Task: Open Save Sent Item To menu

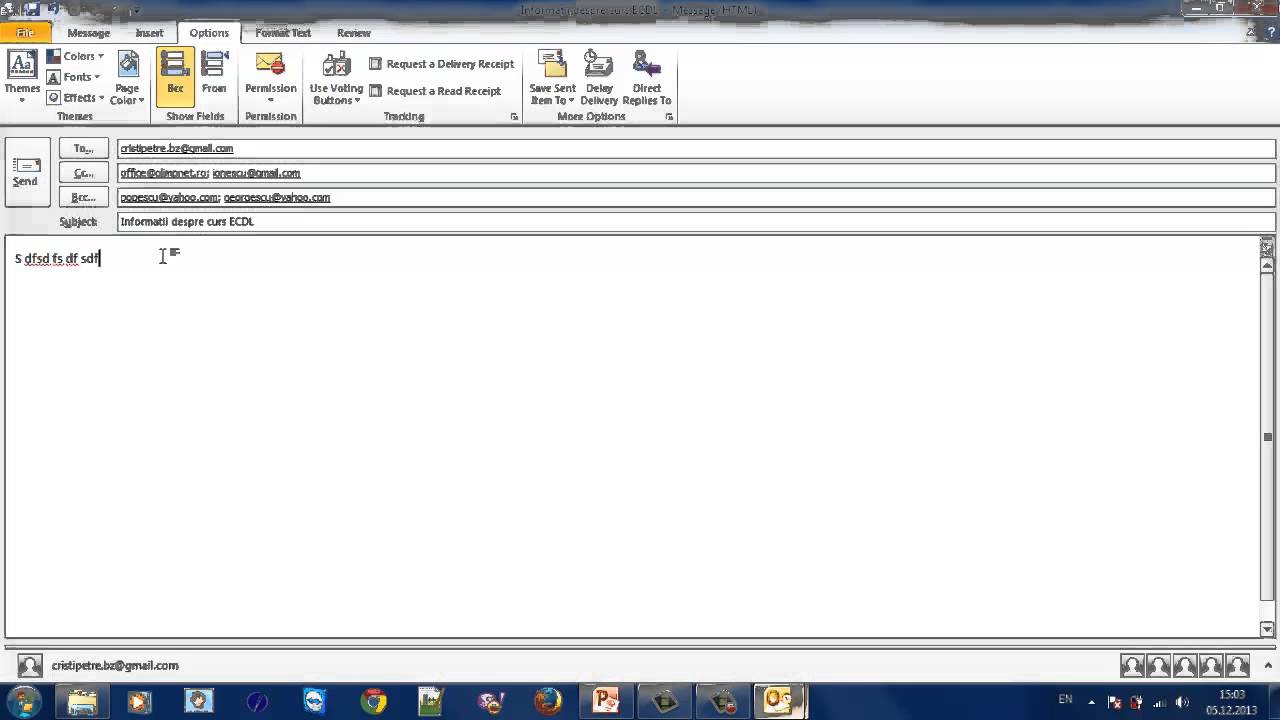Action: (552, 78)
